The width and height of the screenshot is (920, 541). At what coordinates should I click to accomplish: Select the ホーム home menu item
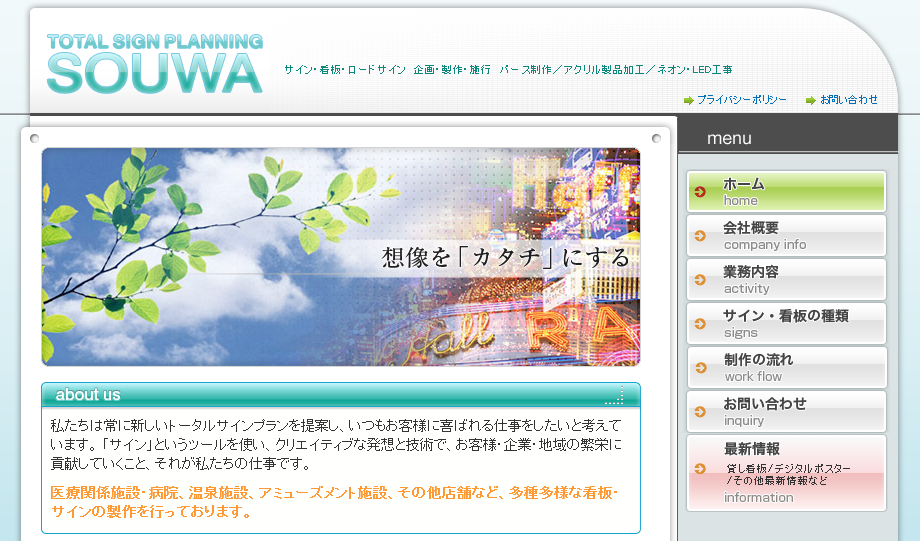786,192
